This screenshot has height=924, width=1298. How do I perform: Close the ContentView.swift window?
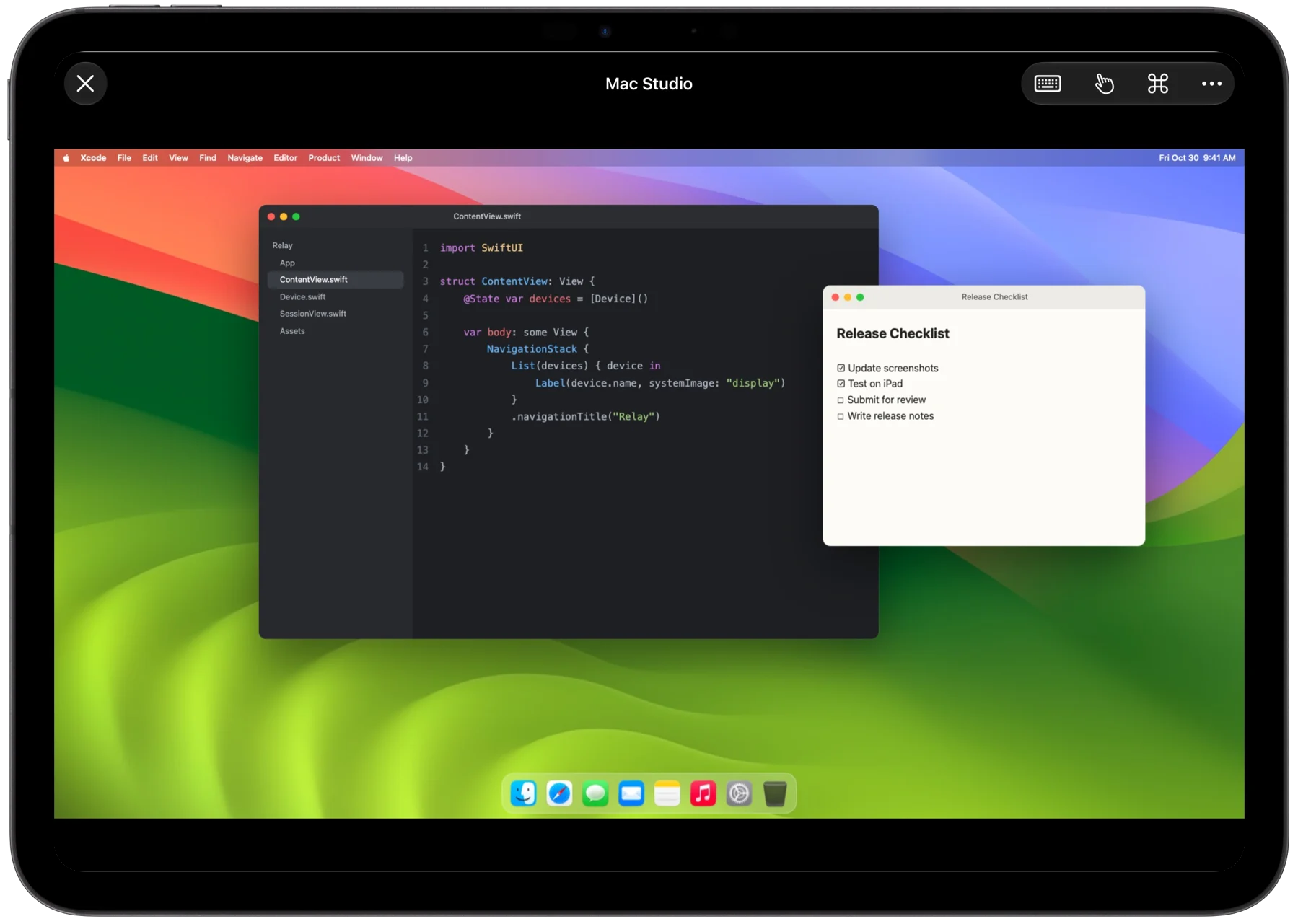pos(271,217)
